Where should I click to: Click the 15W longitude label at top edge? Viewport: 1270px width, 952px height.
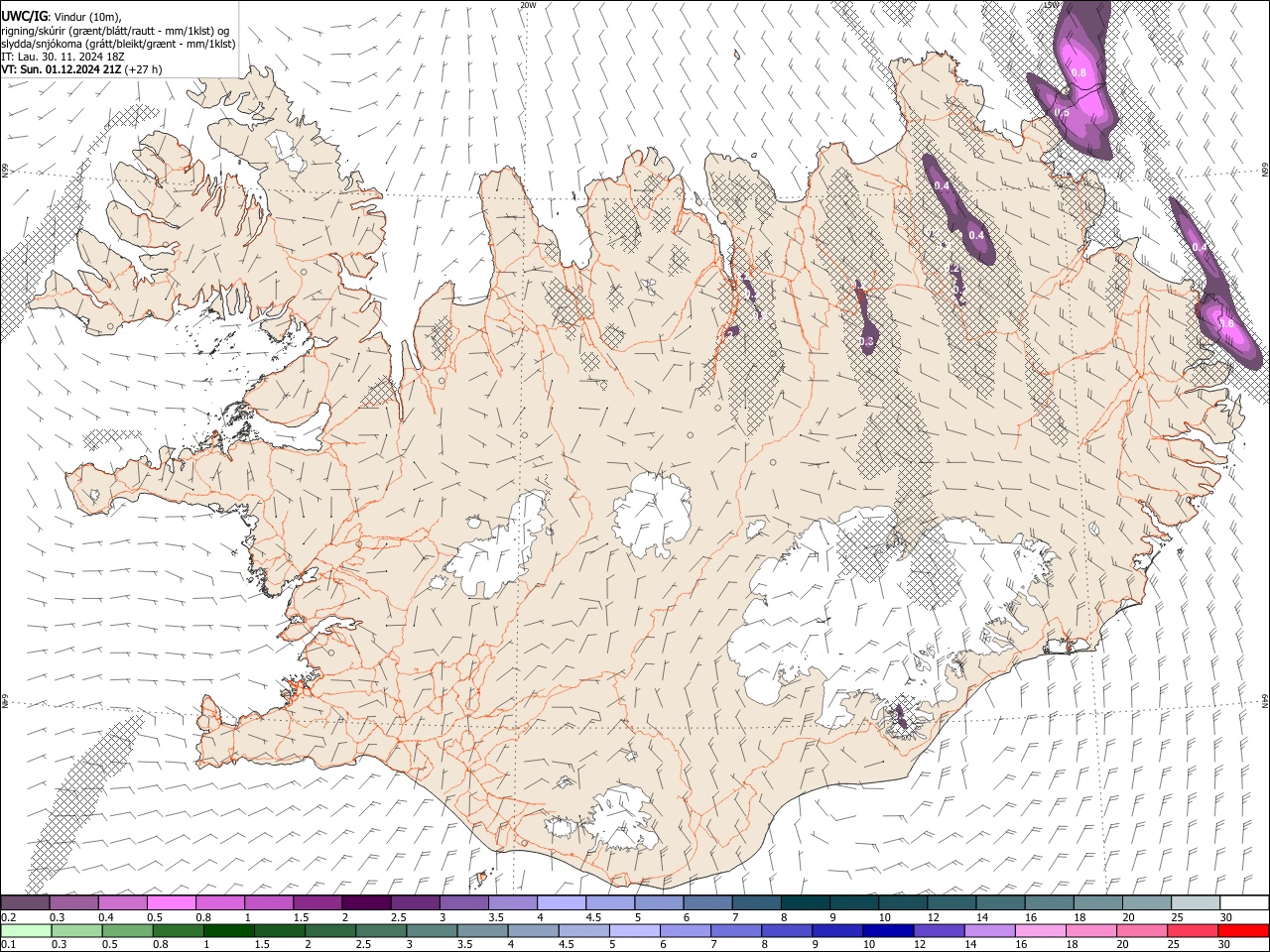tap(1052, 5)
